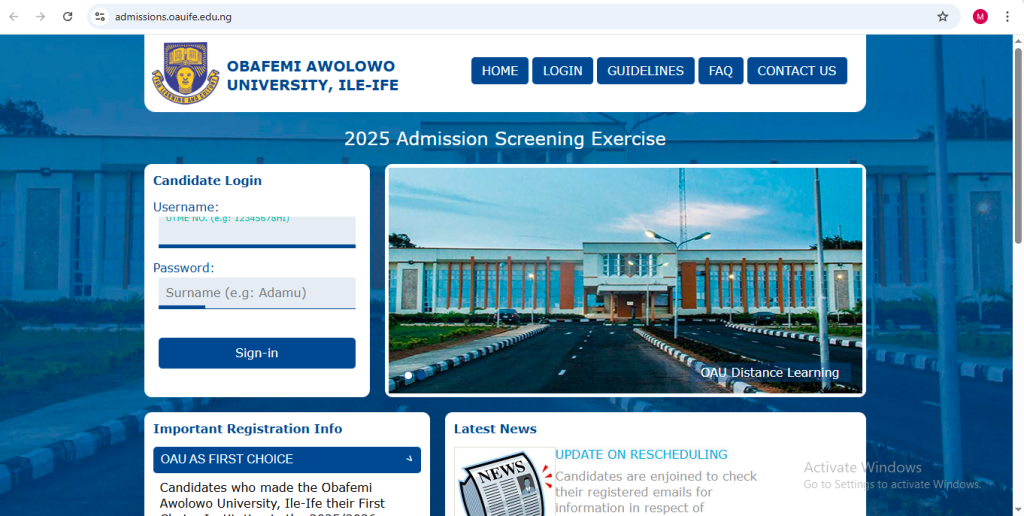Click the page vertical scrollbar thumb
This screenshot has width=1024, height=516.
click(1017, 145)
